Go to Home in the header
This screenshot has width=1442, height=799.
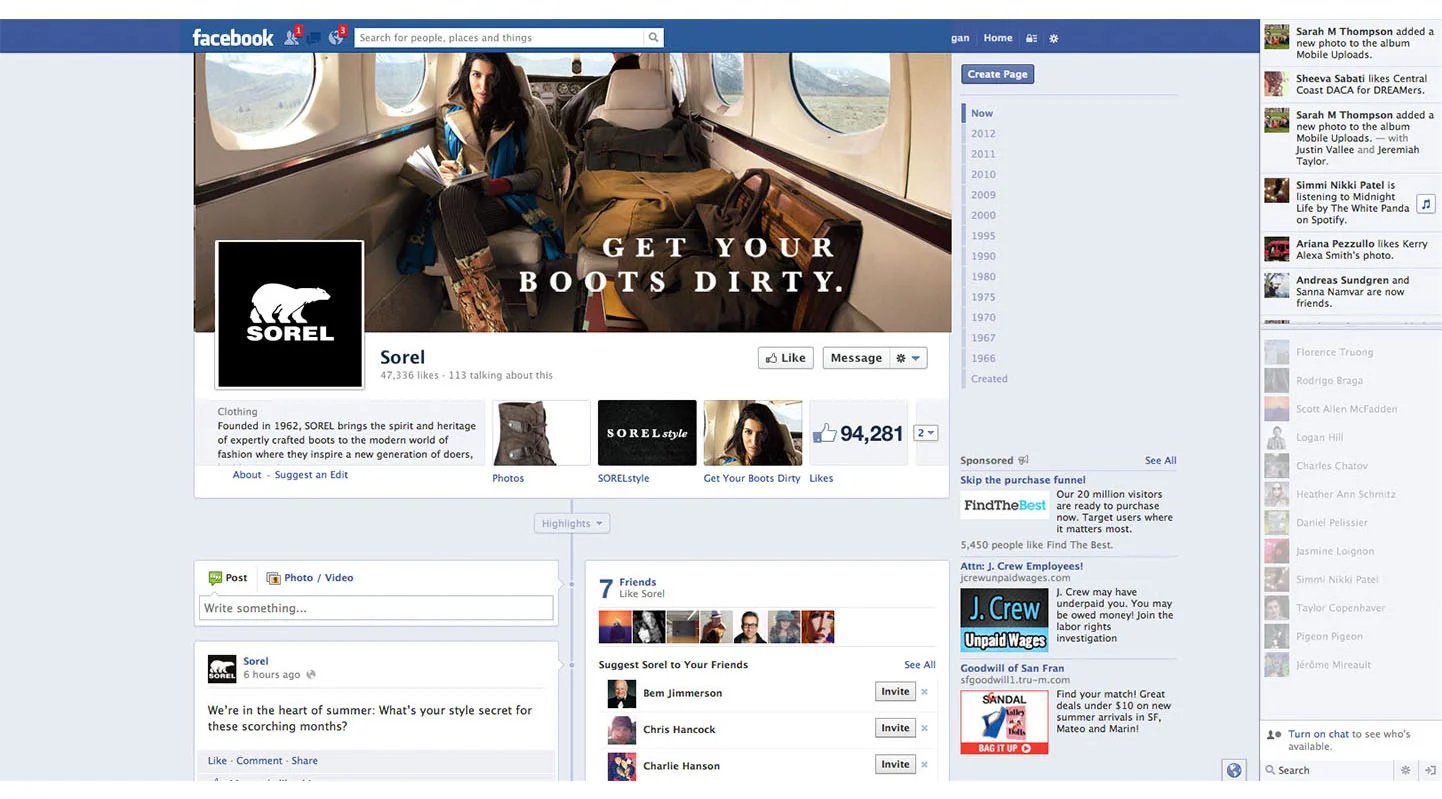tap(998, 38)
